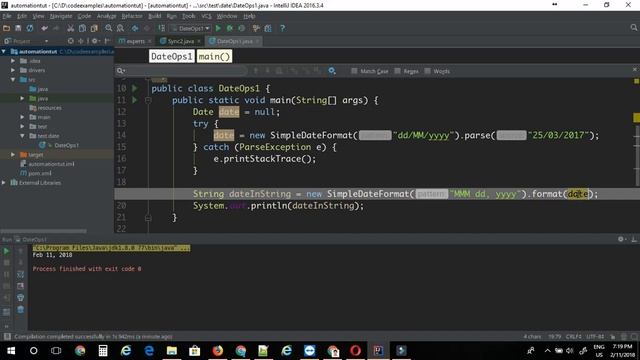Enable the Words checkbox

427,71
